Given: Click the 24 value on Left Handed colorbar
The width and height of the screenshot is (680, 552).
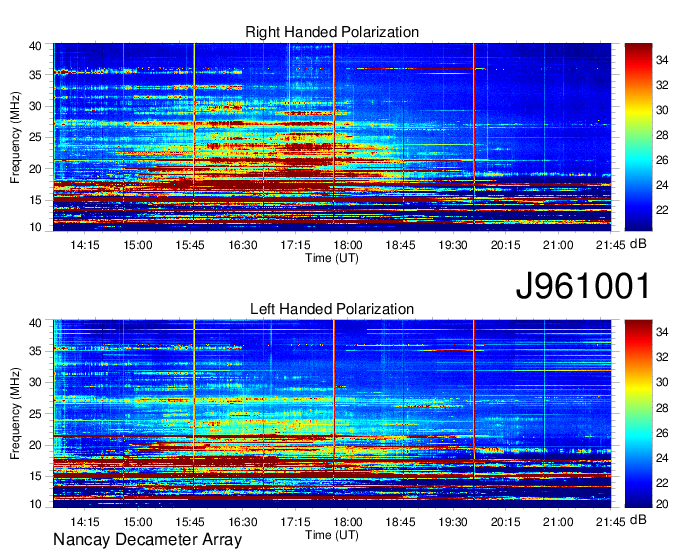Looking at the screenshot, I should click(662, 458).
